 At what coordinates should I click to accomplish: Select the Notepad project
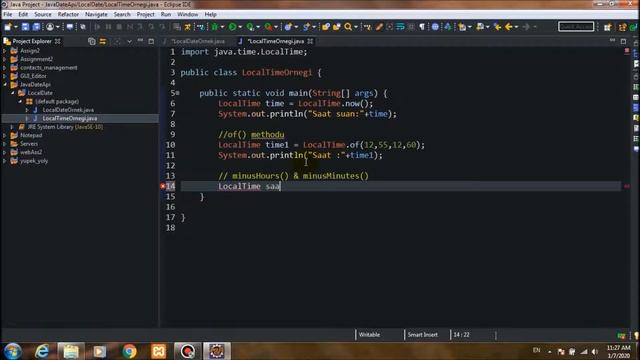31,135
